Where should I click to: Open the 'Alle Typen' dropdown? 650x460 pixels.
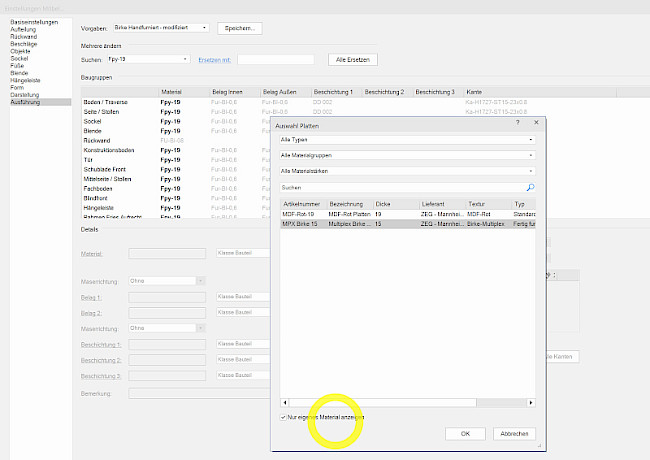tap(407, 140)
